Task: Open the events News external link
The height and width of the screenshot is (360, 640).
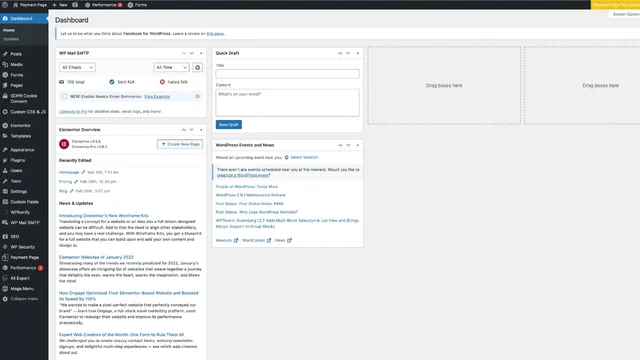Action: [x=283, y=240]
